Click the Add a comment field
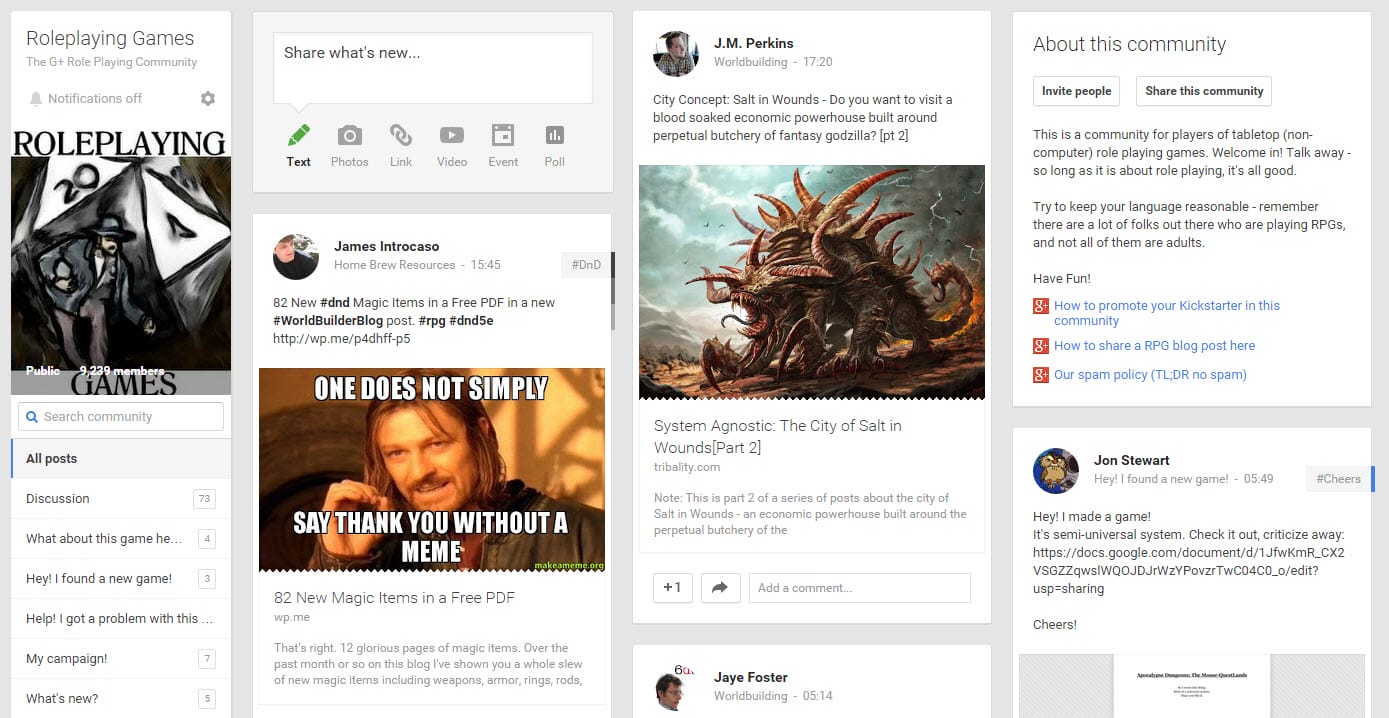1389x718 pixels. coord(859,588)
